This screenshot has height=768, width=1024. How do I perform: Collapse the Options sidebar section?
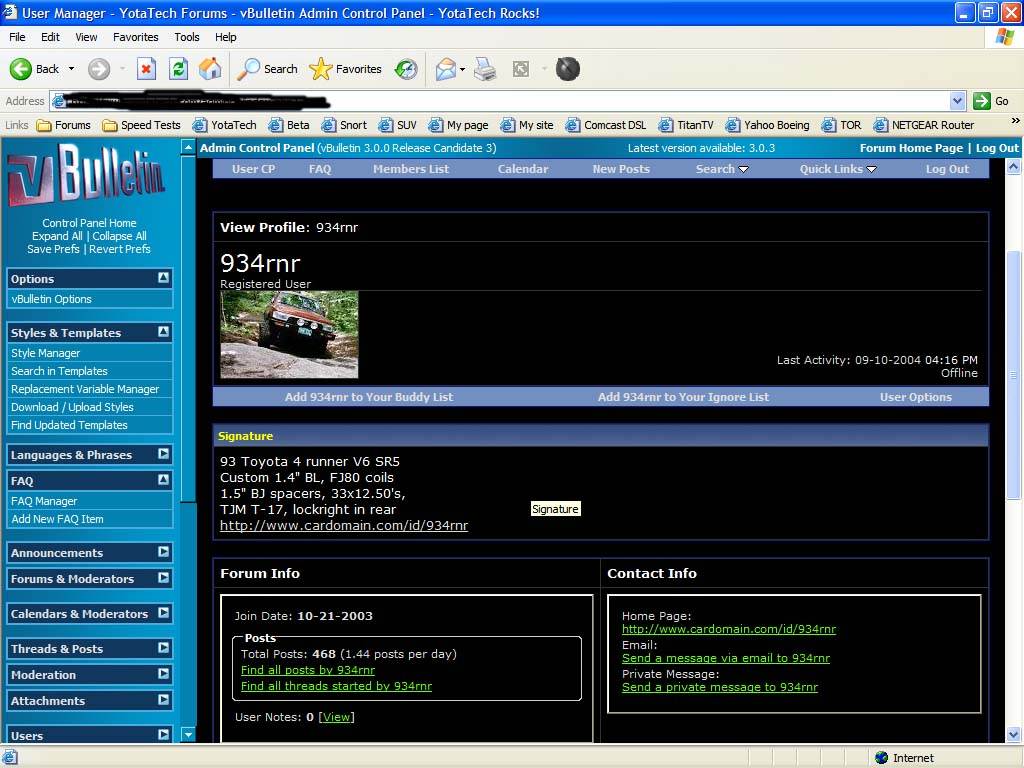tap(163, 278)
